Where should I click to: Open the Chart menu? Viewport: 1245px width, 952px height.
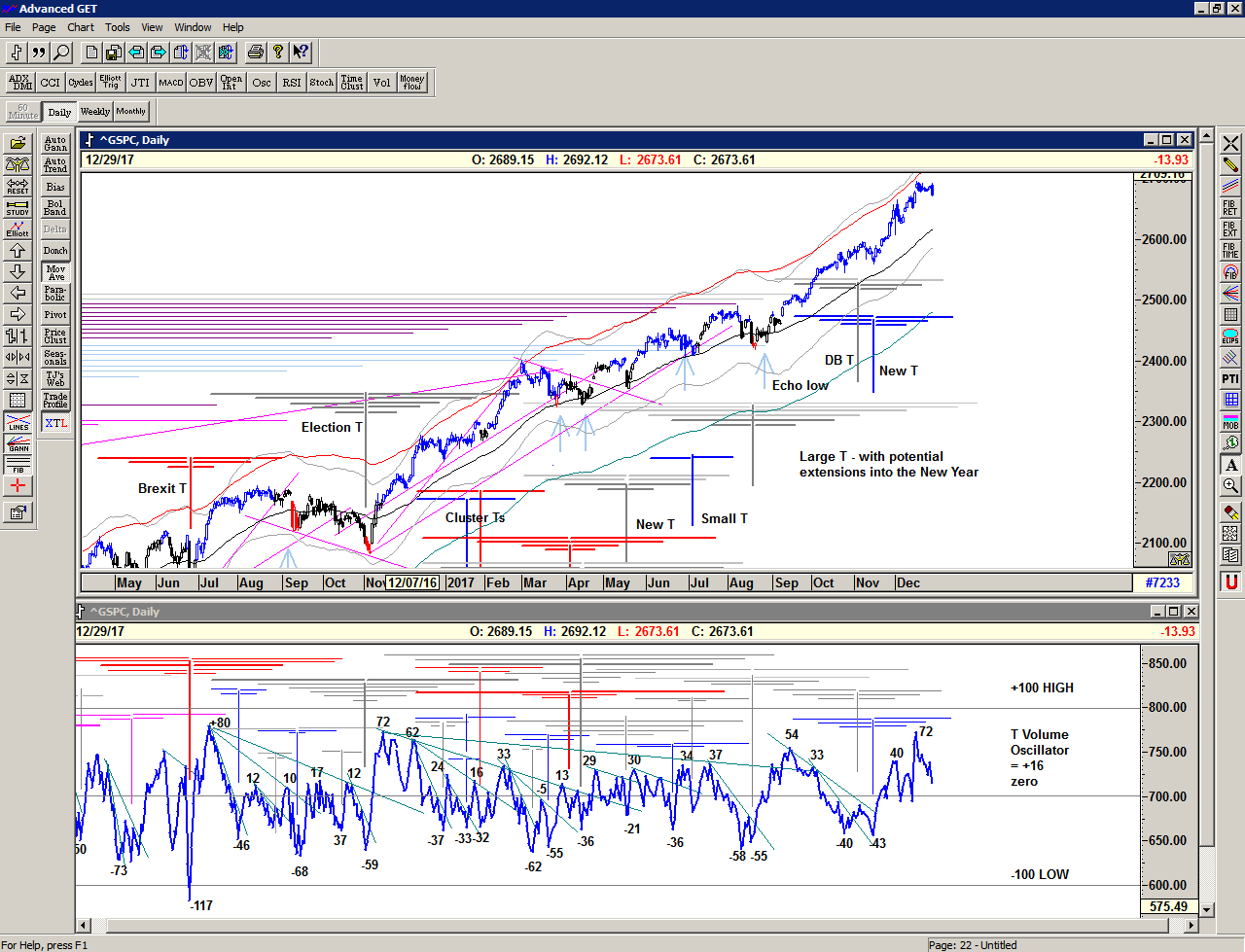coord(81,27)
